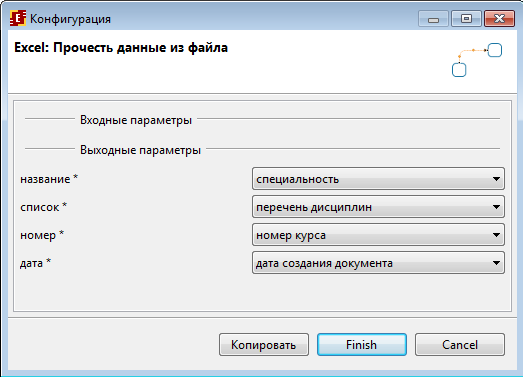
Task: Click the Выходные параметры section header
Action: point(140,150)
